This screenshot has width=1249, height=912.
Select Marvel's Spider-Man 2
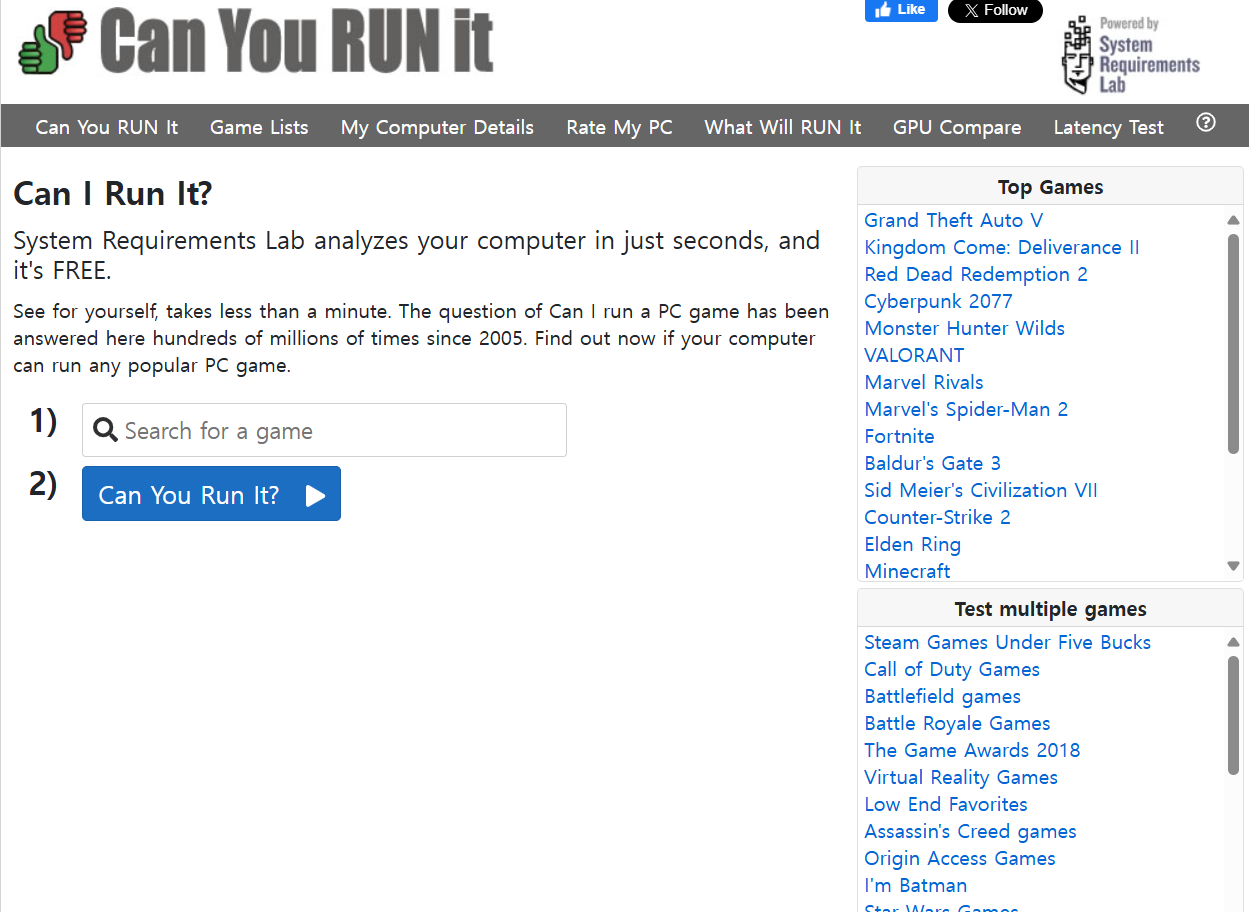coord(966,409)
